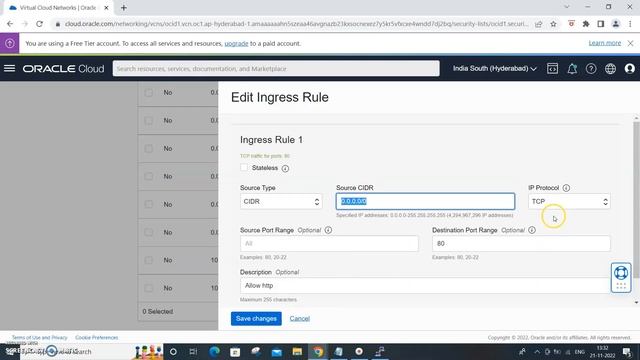Open the IP Protocol TCP dropdown
Screen dimensions: 640x360
(x=569, y=202)
